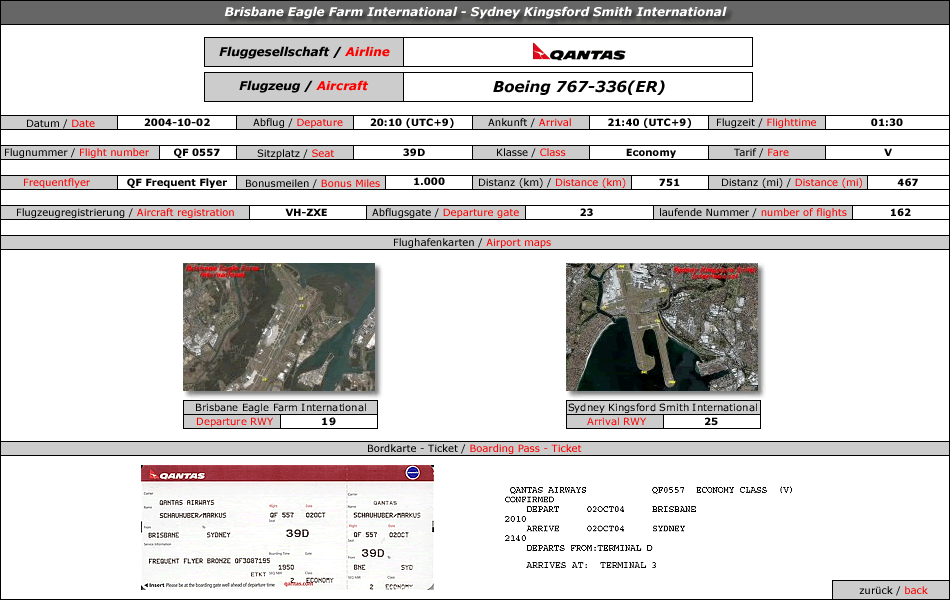Select arrival time 21:40 (UTC+9)
This screenshot has height=600, width=950.
click(x=649, y=122)
